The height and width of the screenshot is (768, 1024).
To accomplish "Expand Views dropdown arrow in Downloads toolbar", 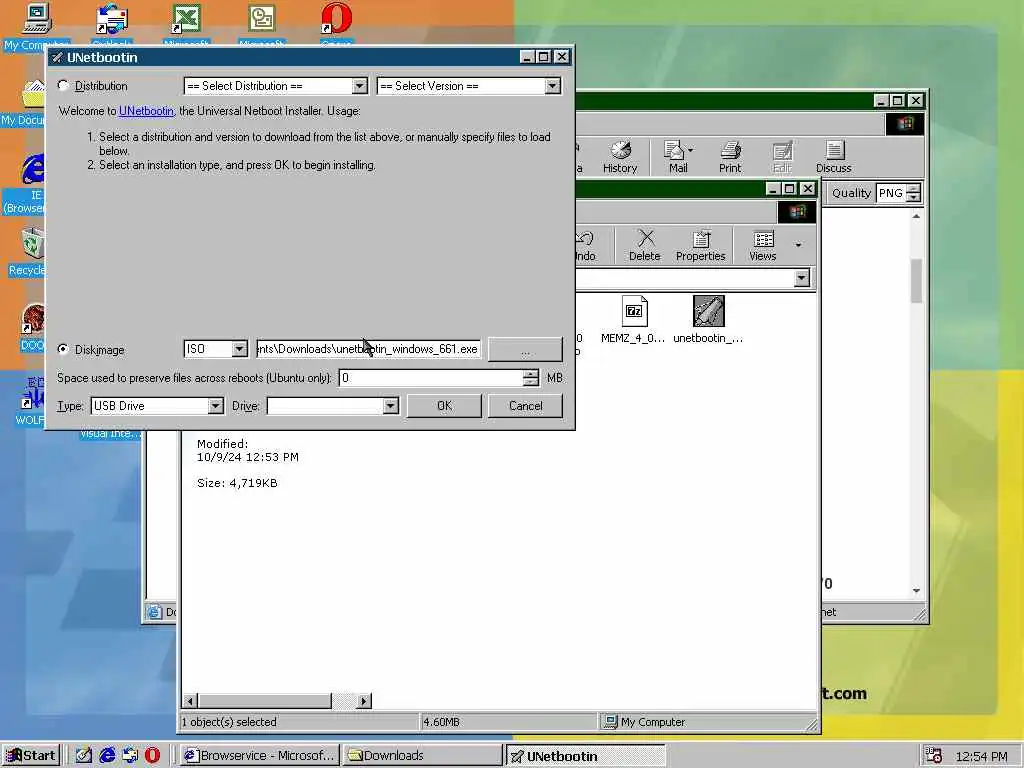I will tap(798, 246).
